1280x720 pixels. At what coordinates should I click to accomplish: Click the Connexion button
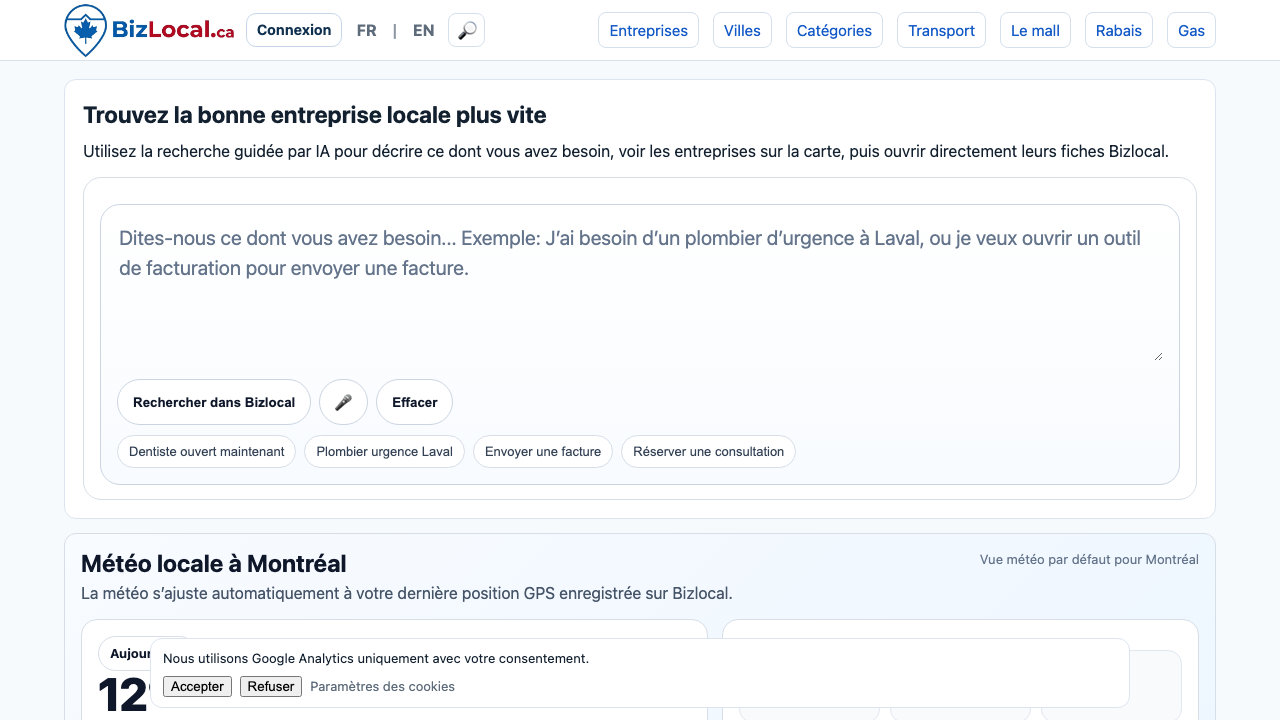293,30
